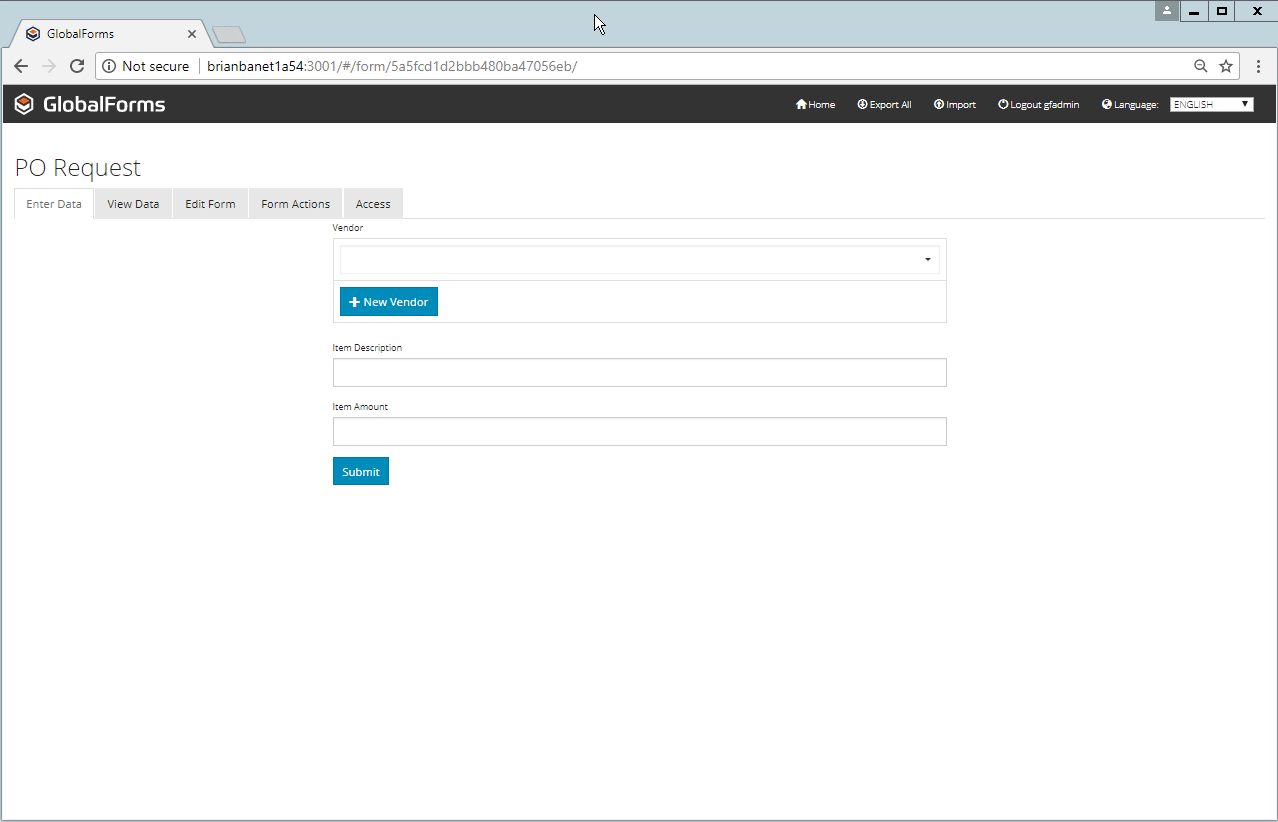Click Export All in the header
This screenshot has width=1278, height=822.
pyautogui.click(x=884, y=105)
